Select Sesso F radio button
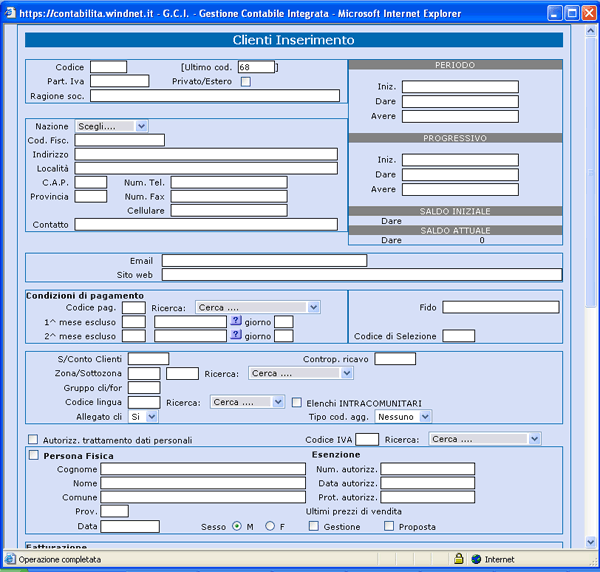The image size is (600, 572). (270, 526)
